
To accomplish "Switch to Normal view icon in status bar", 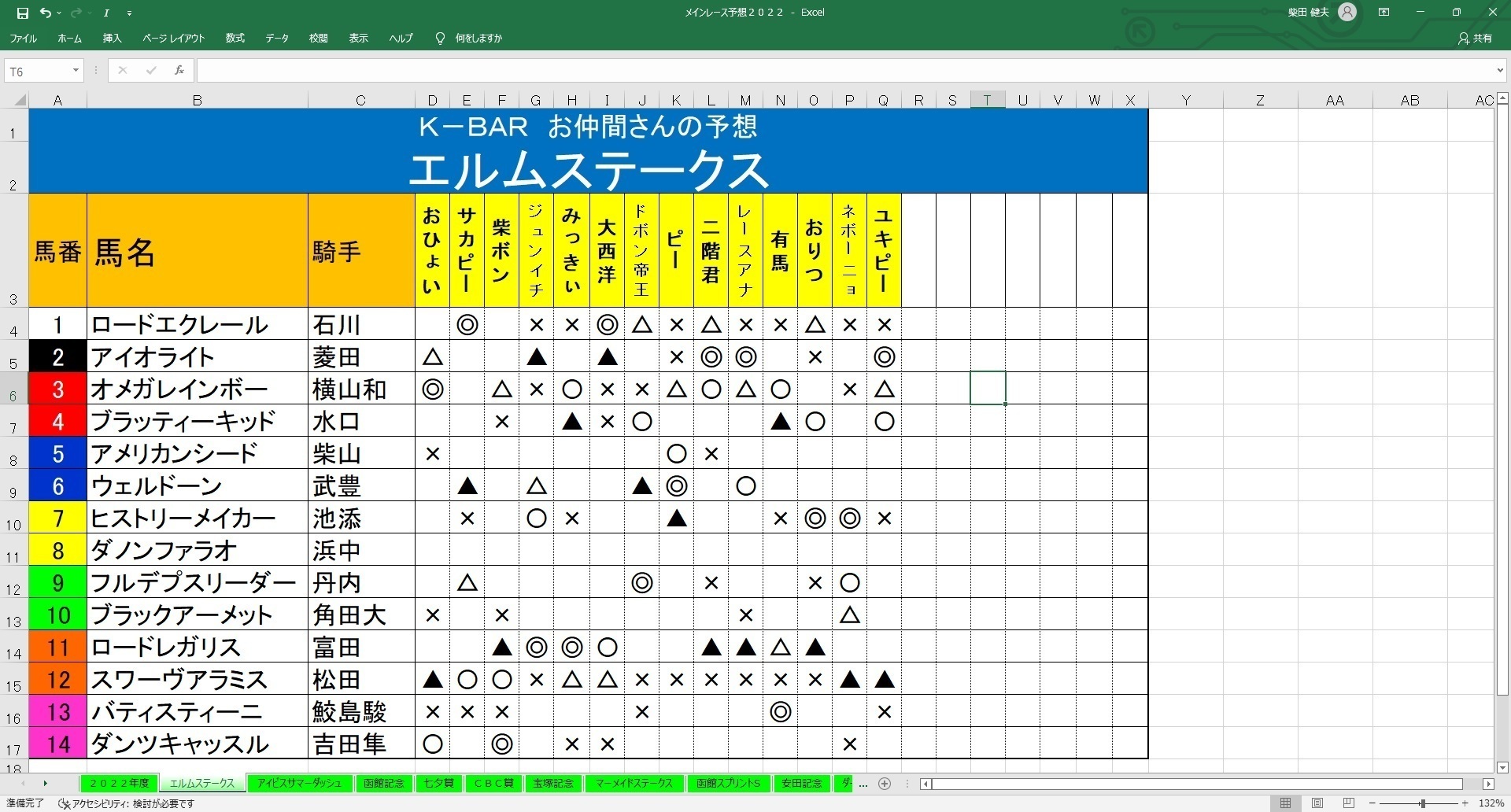I will click(x=1285, y=803).
